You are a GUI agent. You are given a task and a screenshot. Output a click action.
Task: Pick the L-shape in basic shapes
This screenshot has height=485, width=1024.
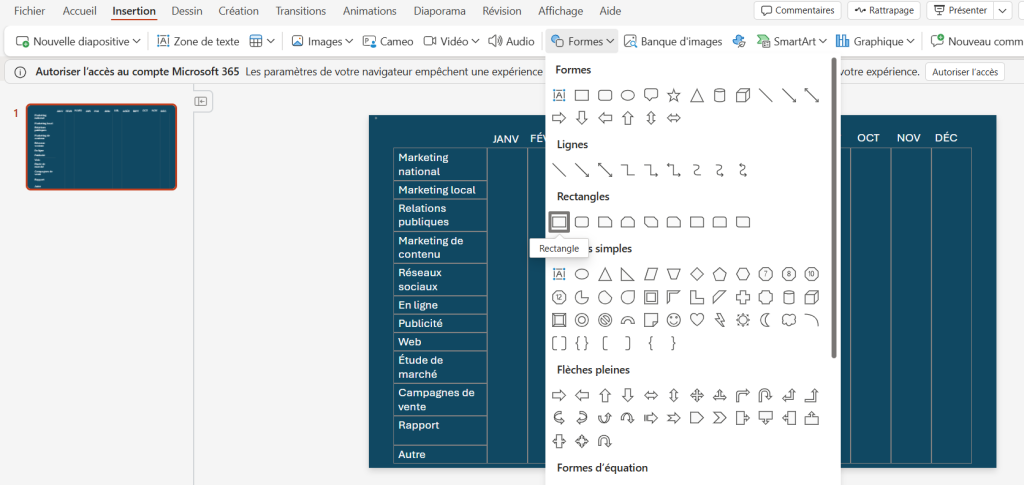click(x=697, y=297)
